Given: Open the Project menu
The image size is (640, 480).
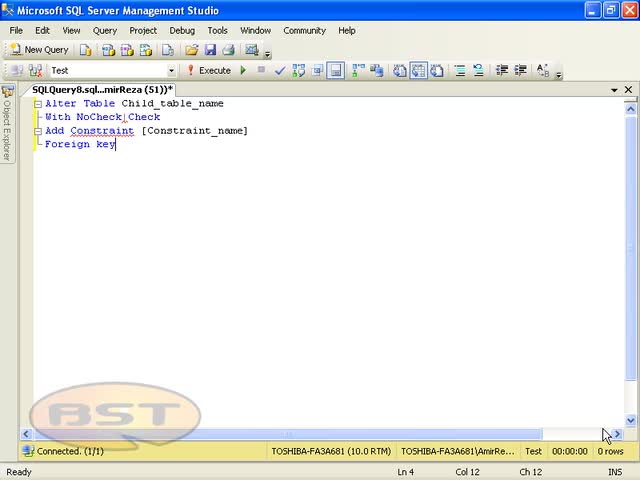Looking at the screenshot, I should point(143,31).
